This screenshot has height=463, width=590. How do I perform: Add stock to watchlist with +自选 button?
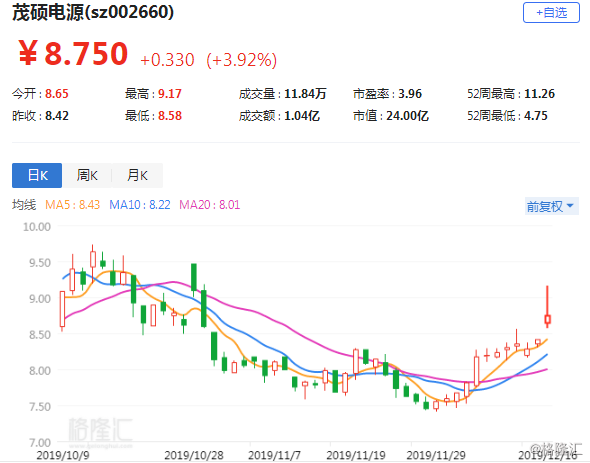[551, 12]
